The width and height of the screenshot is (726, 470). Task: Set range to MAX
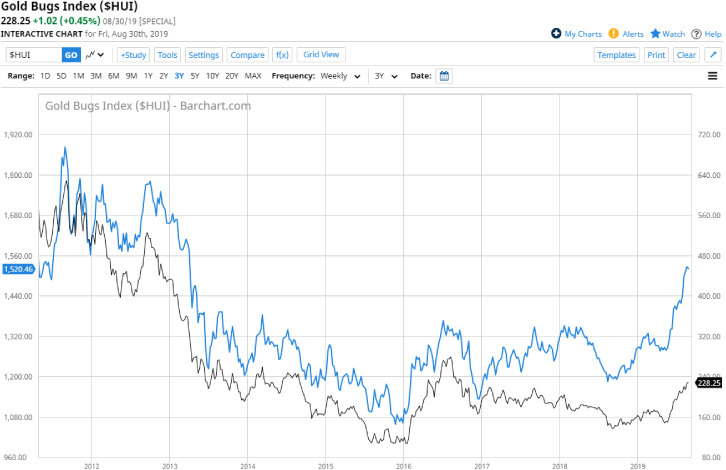pyautogui.click(x=253, y=76)
